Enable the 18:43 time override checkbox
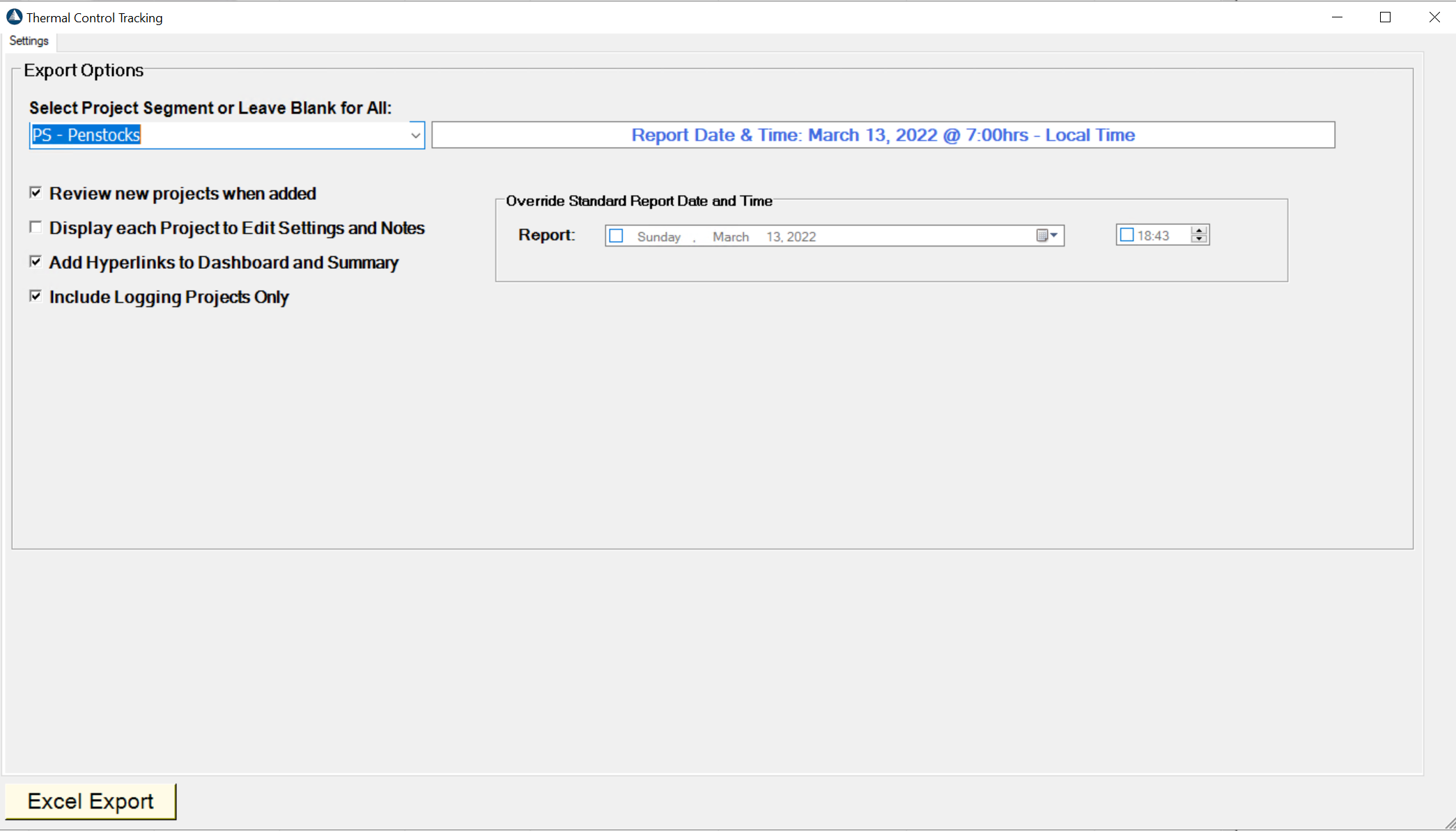 (x=1126, y=235)
